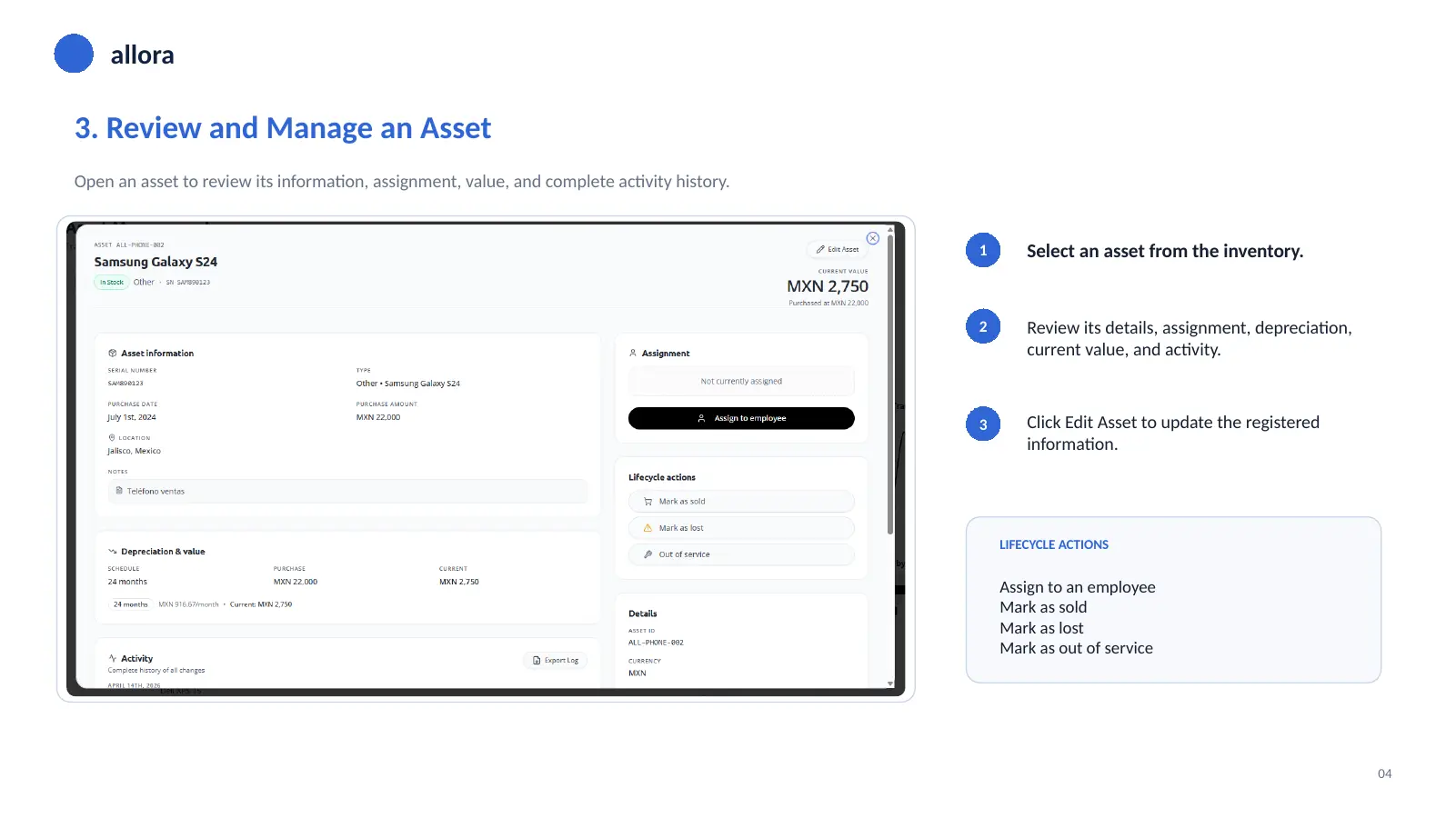Close the asset detail dialog

pos(872,238)
